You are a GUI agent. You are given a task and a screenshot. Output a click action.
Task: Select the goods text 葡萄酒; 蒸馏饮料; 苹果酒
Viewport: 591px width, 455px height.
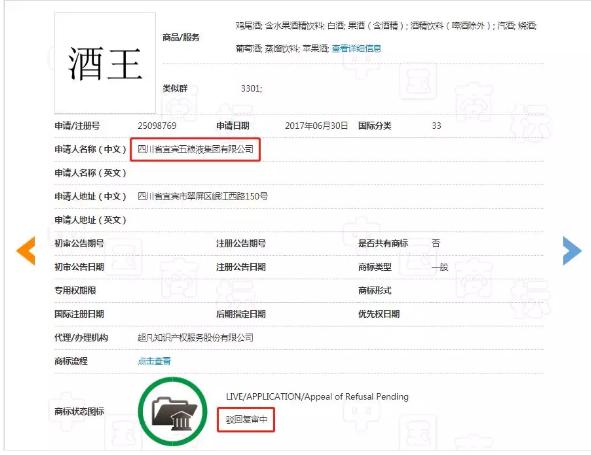[x=283, y=48]
